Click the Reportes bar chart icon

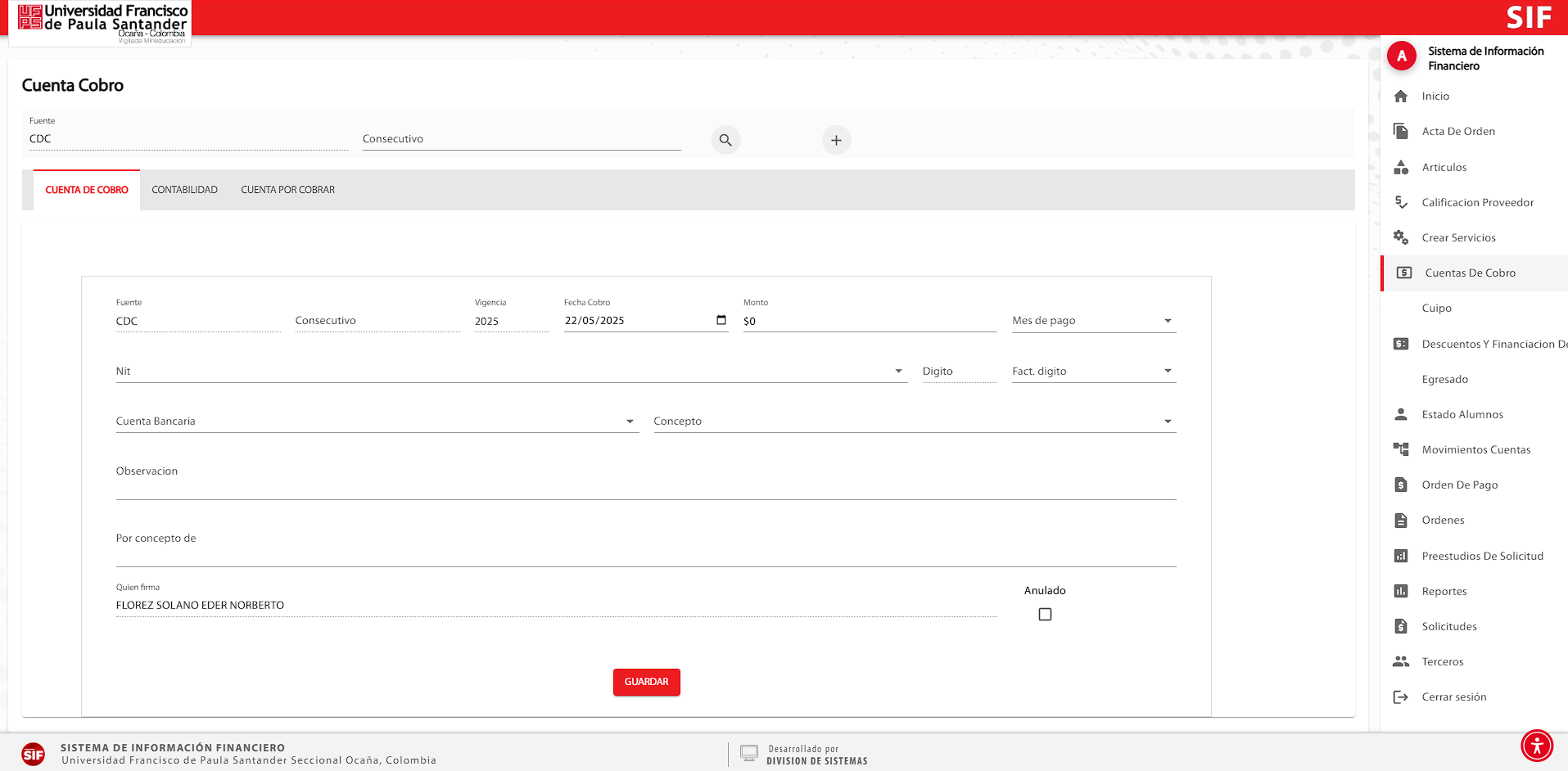click(x=1401, y=591)
